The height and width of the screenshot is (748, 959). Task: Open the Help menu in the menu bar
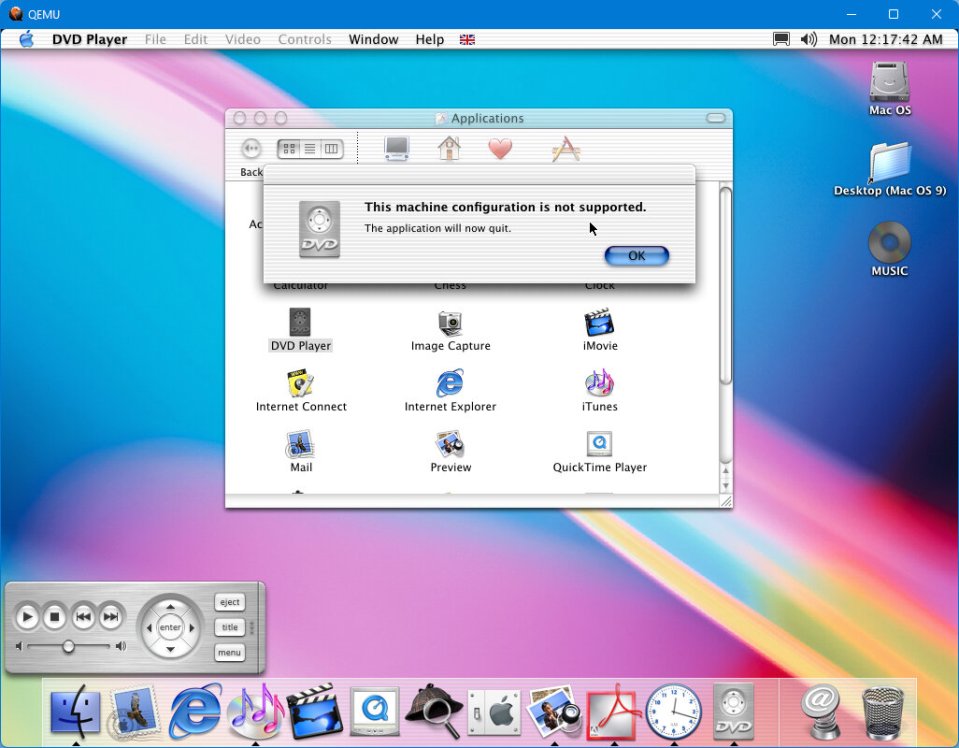[x=430, y=40]
